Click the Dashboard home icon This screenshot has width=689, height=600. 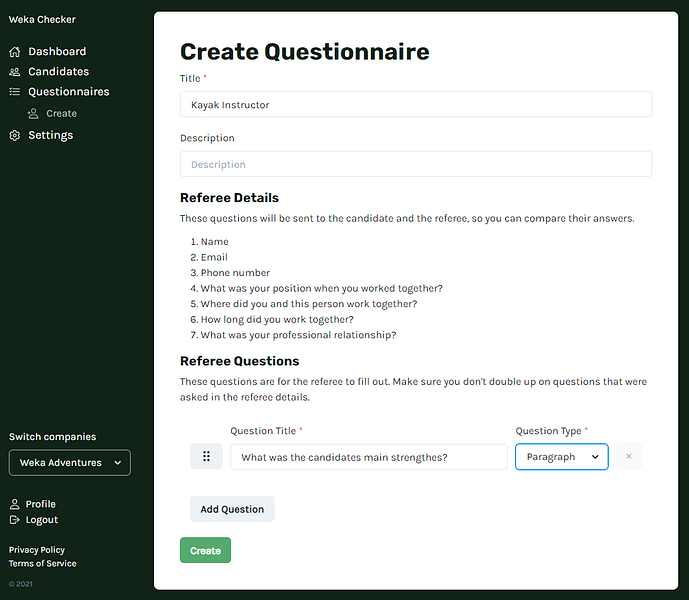tap(15, 51)
